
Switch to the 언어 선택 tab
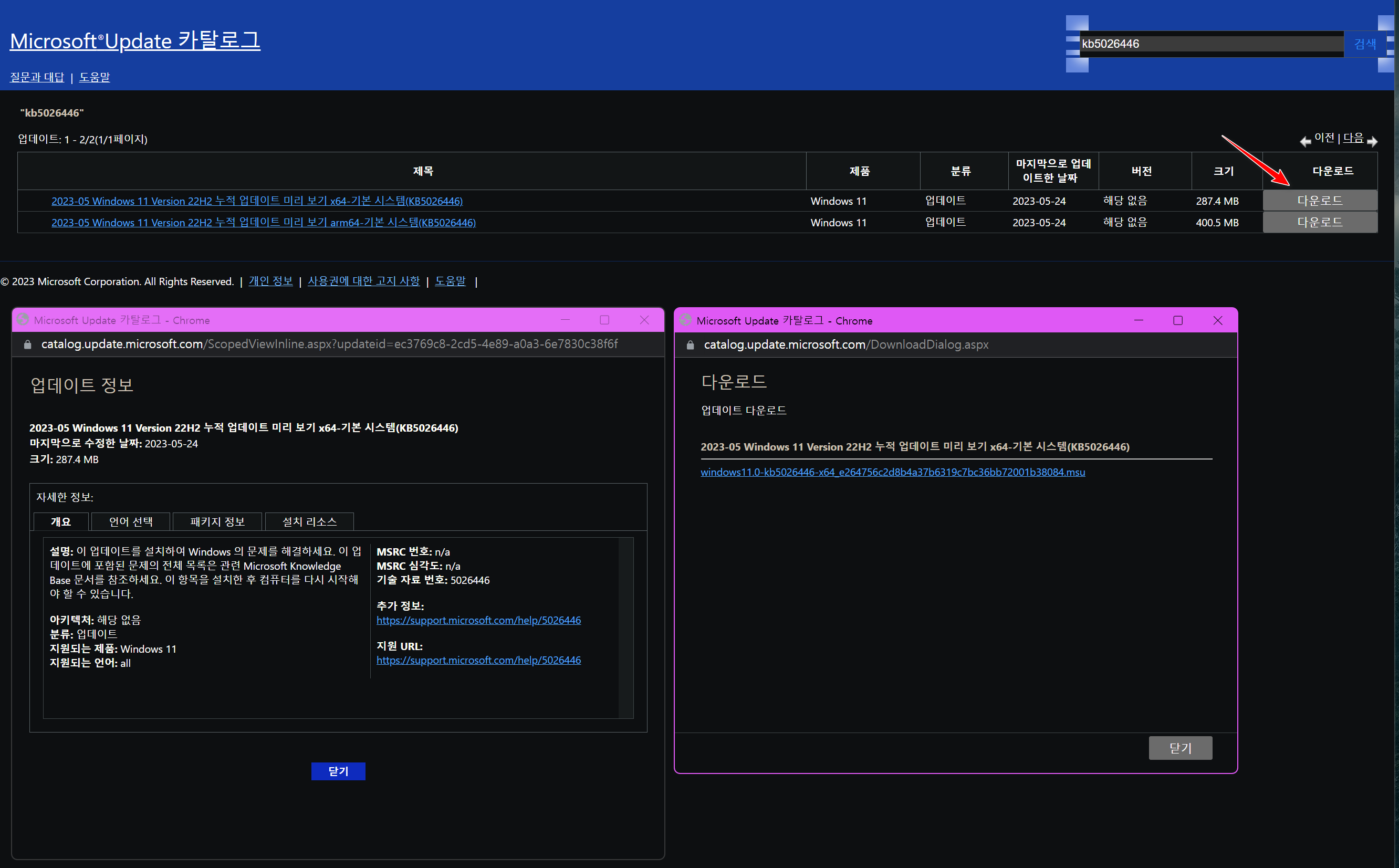(x=131, y=521)
